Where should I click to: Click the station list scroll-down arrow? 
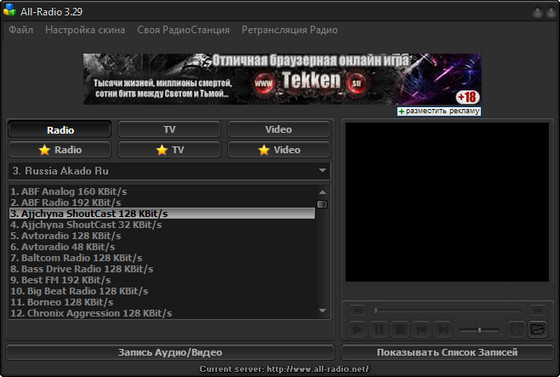[x=322, y=311]
